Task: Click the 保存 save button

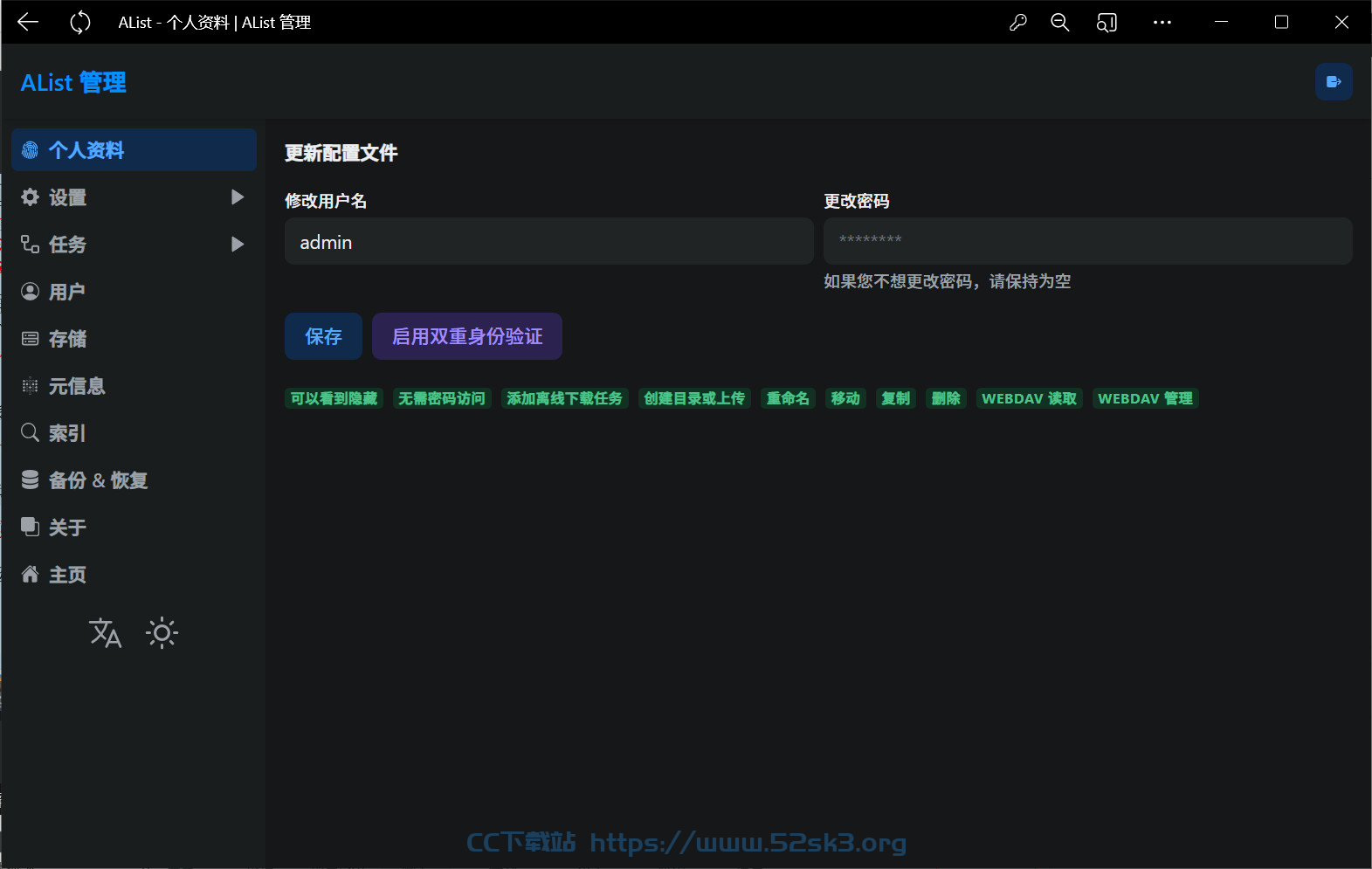Action: [x=323, y=336]
